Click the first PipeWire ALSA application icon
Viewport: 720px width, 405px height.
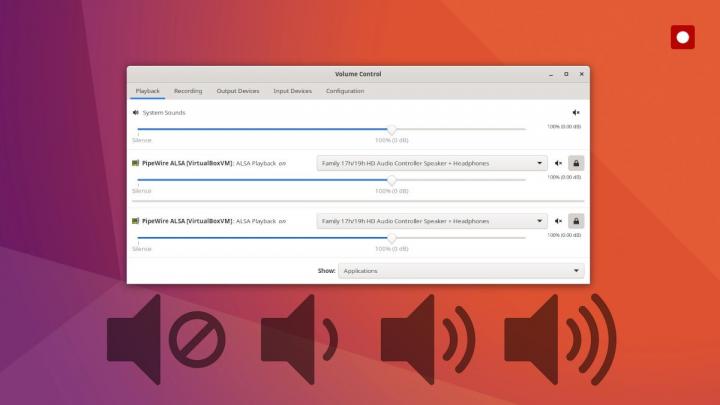click(136, 163)
